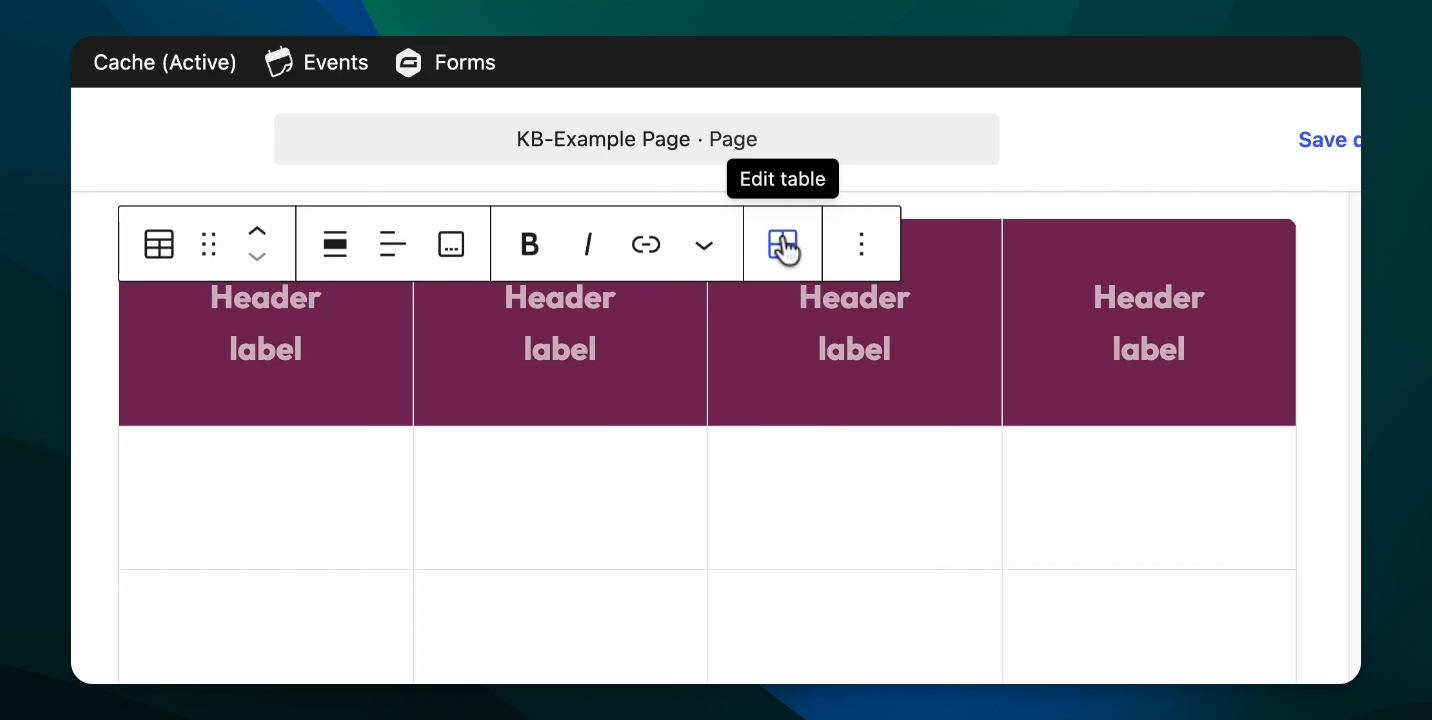Screen dimensions: 1432x720
Task: Apply italic formatting
Action: (x=588, y=244)
